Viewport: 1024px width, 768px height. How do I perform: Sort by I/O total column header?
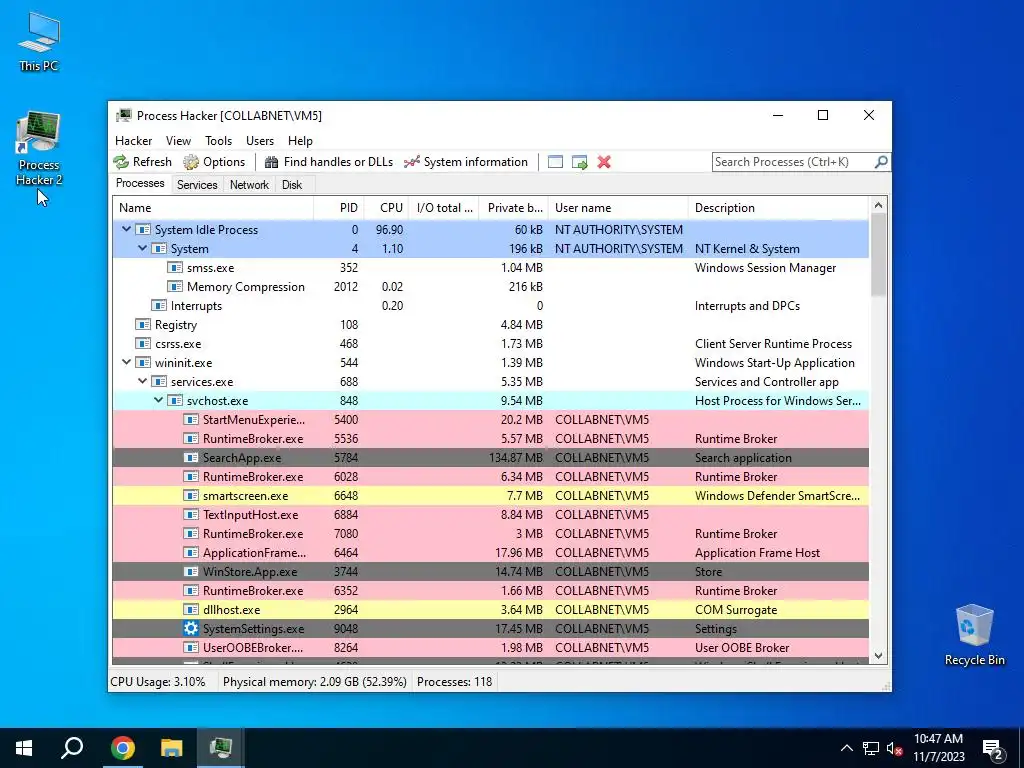point(443,208)
